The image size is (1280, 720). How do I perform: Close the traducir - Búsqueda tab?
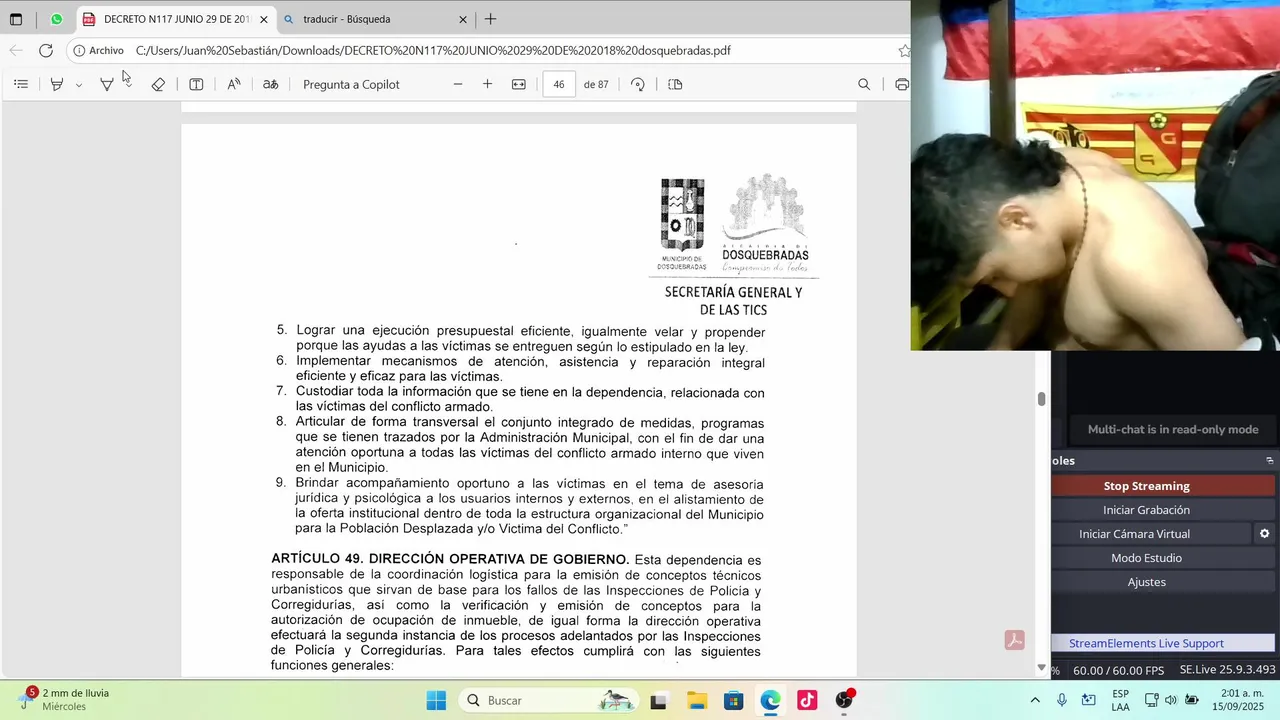tap(463, 19)
